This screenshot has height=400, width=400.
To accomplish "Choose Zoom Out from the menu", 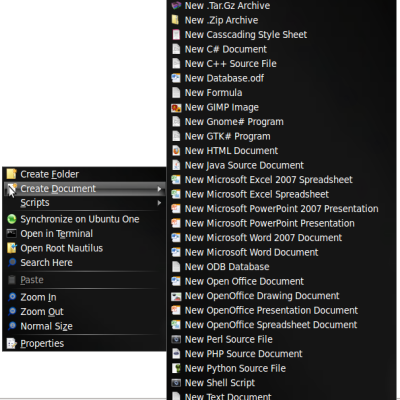I will click(84, 311).
